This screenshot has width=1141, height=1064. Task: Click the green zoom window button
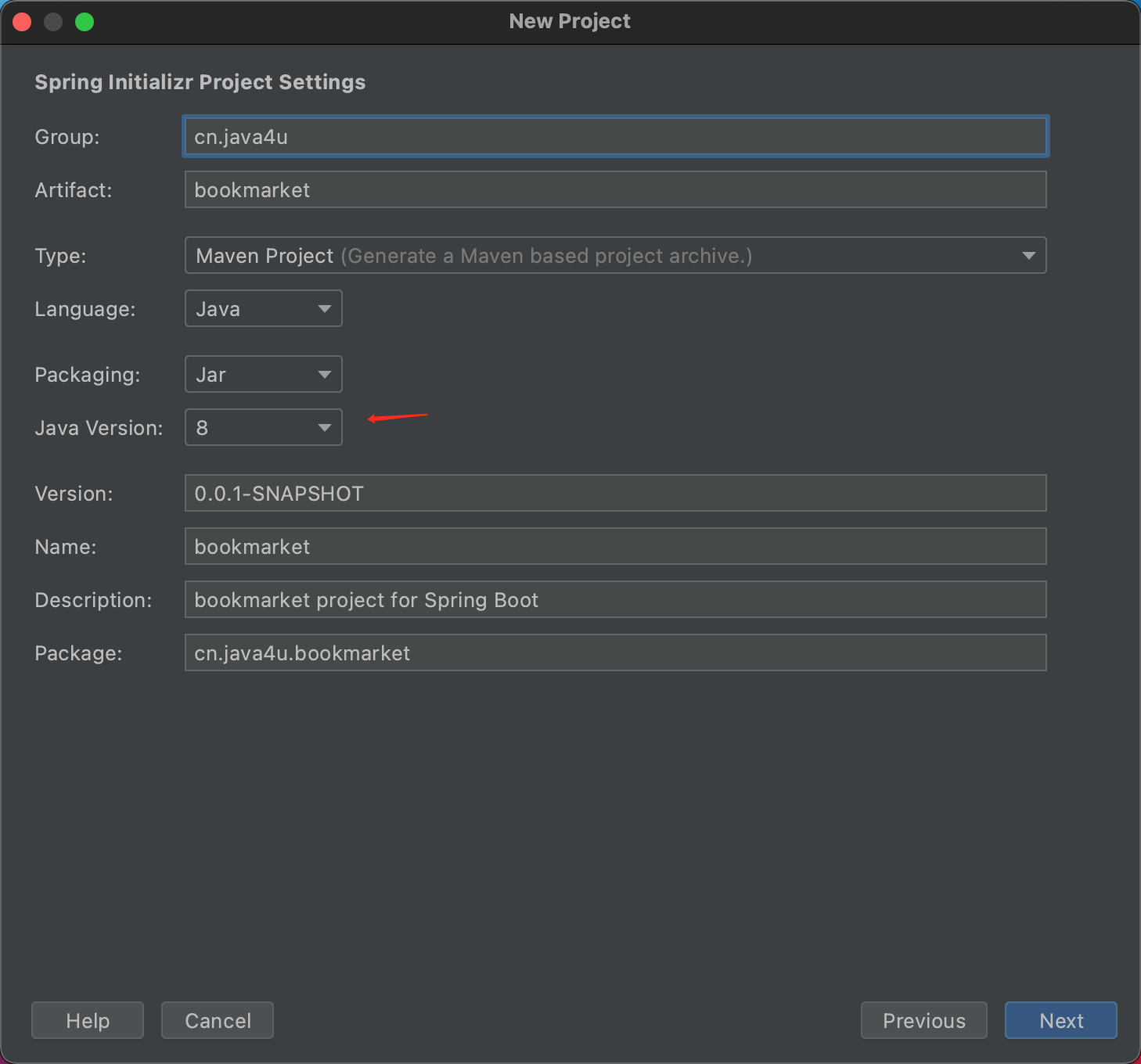coord(85,22)
